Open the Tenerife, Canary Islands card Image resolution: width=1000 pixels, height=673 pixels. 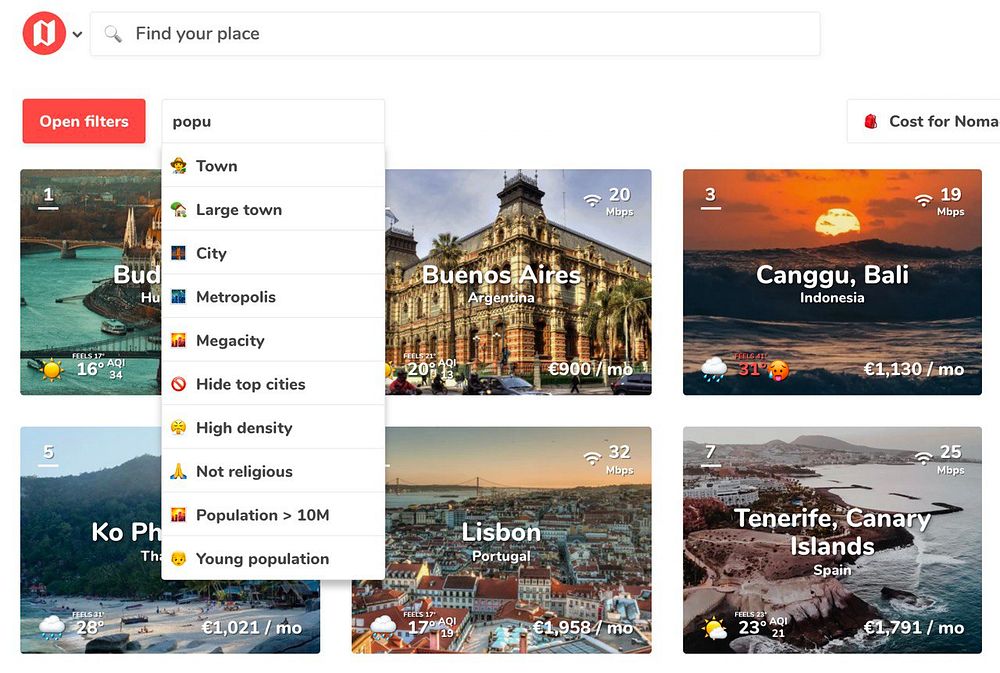point(832,540)
